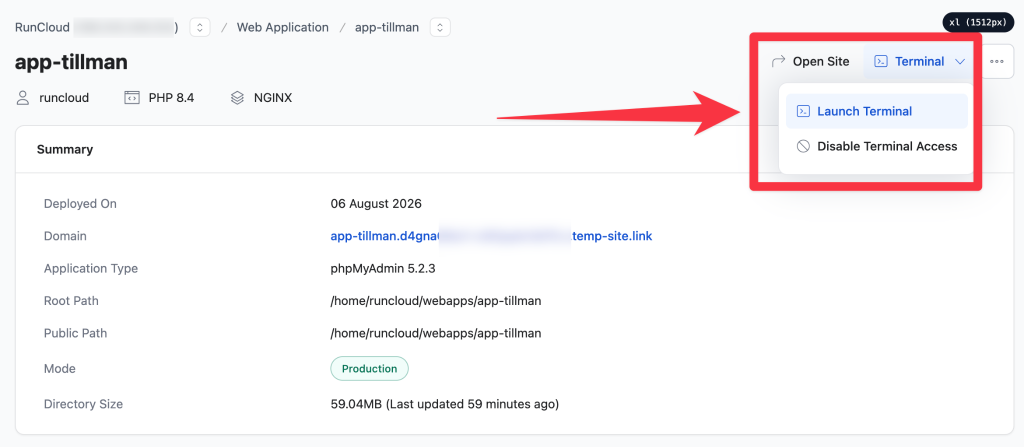
Task: Click the user icon beside runcloud
Action: click(24, 98)
